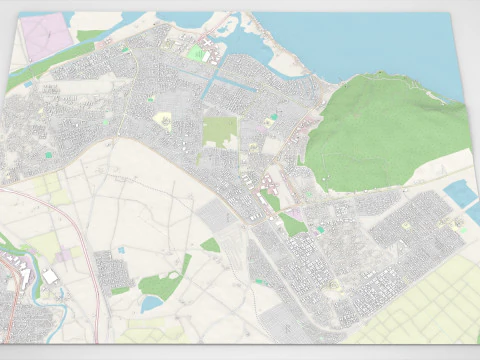Click the blue rectangular reservoir beside the hill
Image resolution: width=480 pixels, height=360 pixels.
tap(460, 194)
